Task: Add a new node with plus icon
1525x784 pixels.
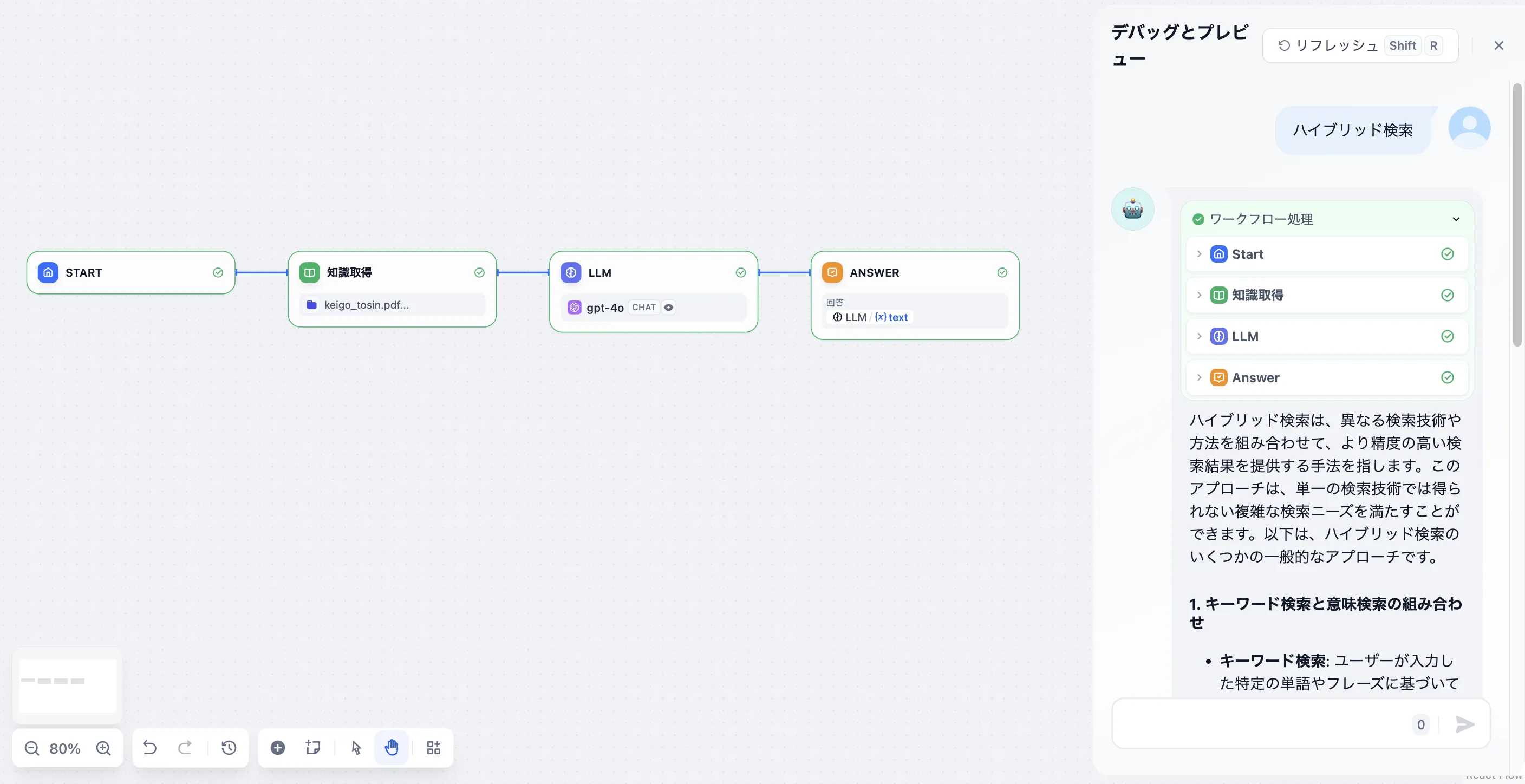Action: 278,748
